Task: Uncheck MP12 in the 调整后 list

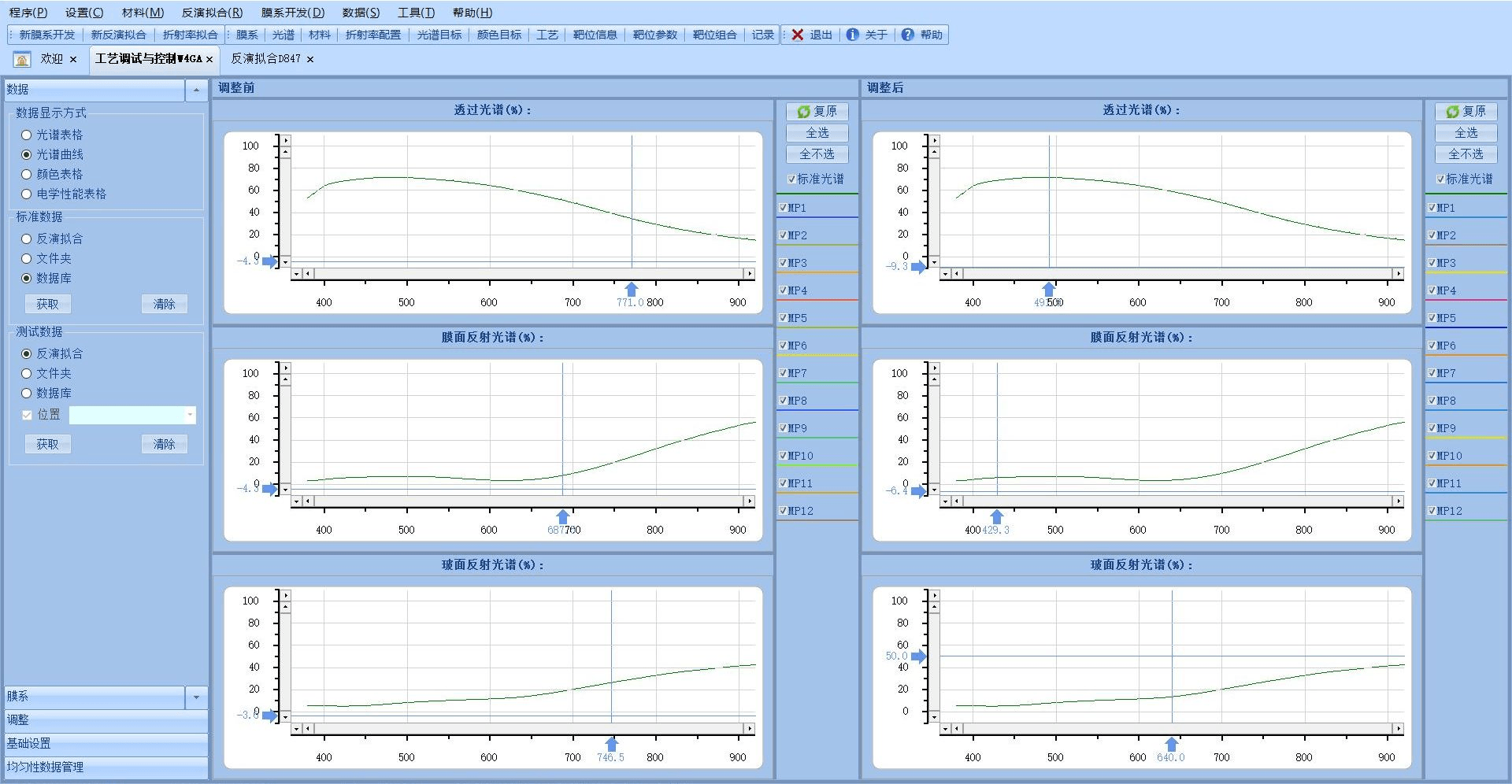Action: tap(1432, 511)
